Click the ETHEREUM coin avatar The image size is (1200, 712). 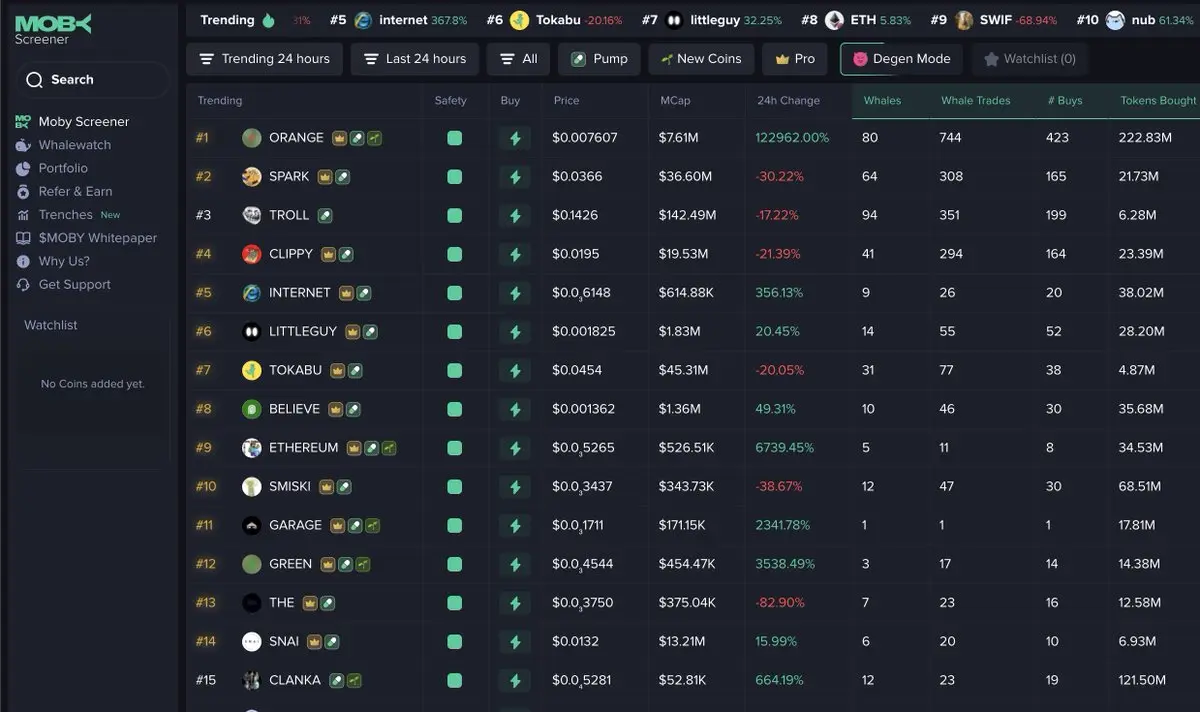click(x=252, y=448)
